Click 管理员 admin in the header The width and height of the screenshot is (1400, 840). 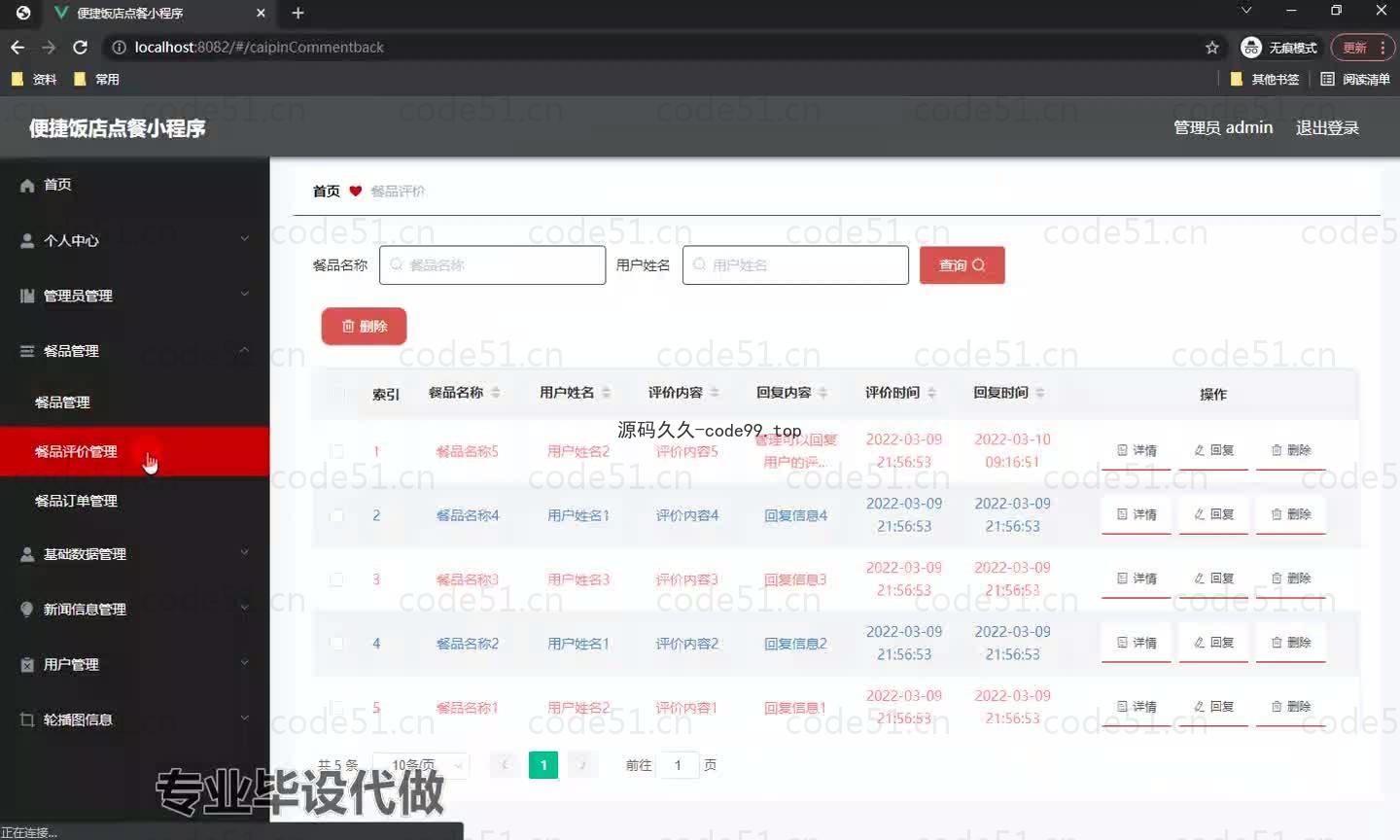pyautogui.click(x=1222, y=127)
